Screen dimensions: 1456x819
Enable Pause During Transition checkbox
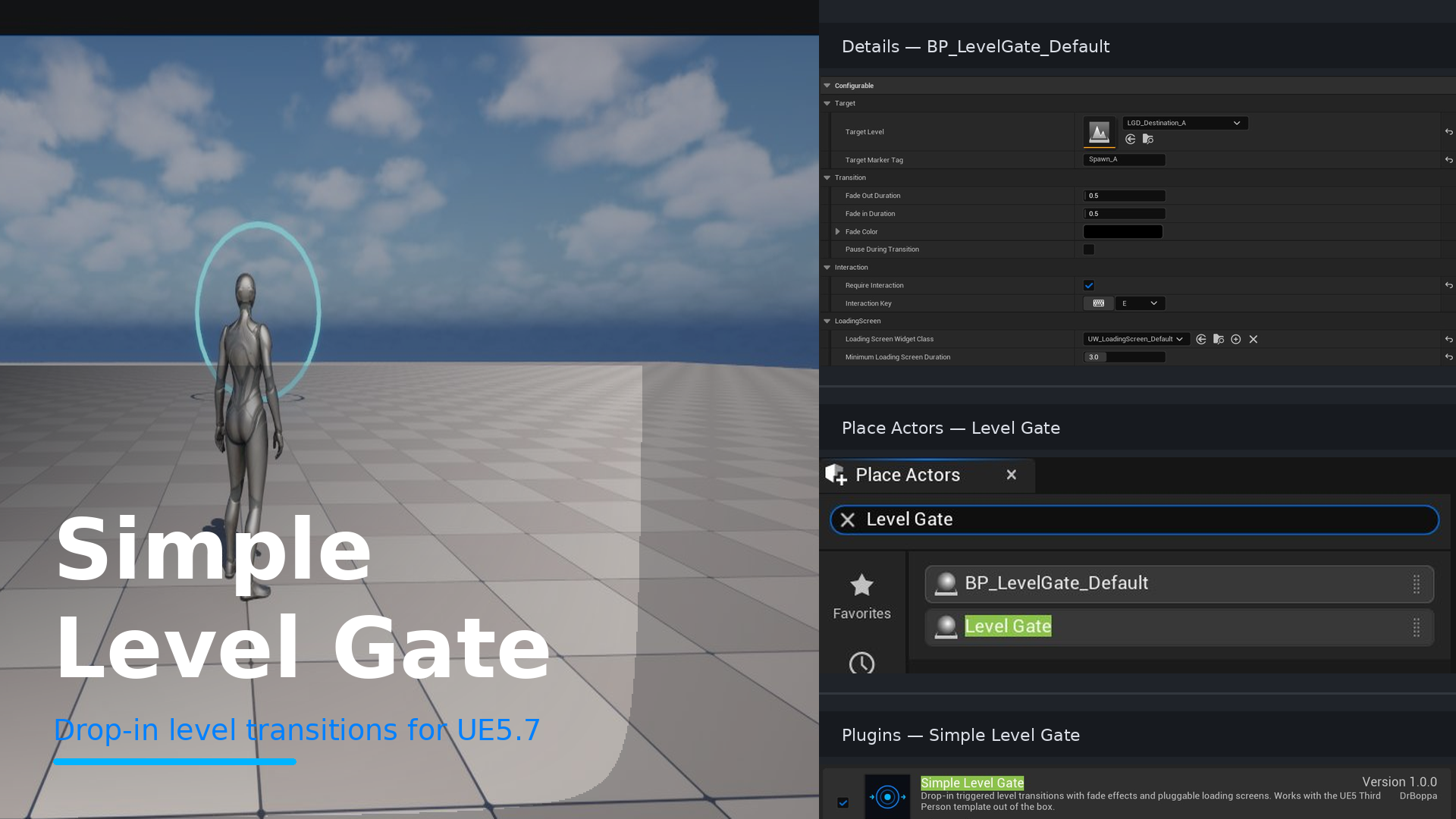tap(1089, 249)
